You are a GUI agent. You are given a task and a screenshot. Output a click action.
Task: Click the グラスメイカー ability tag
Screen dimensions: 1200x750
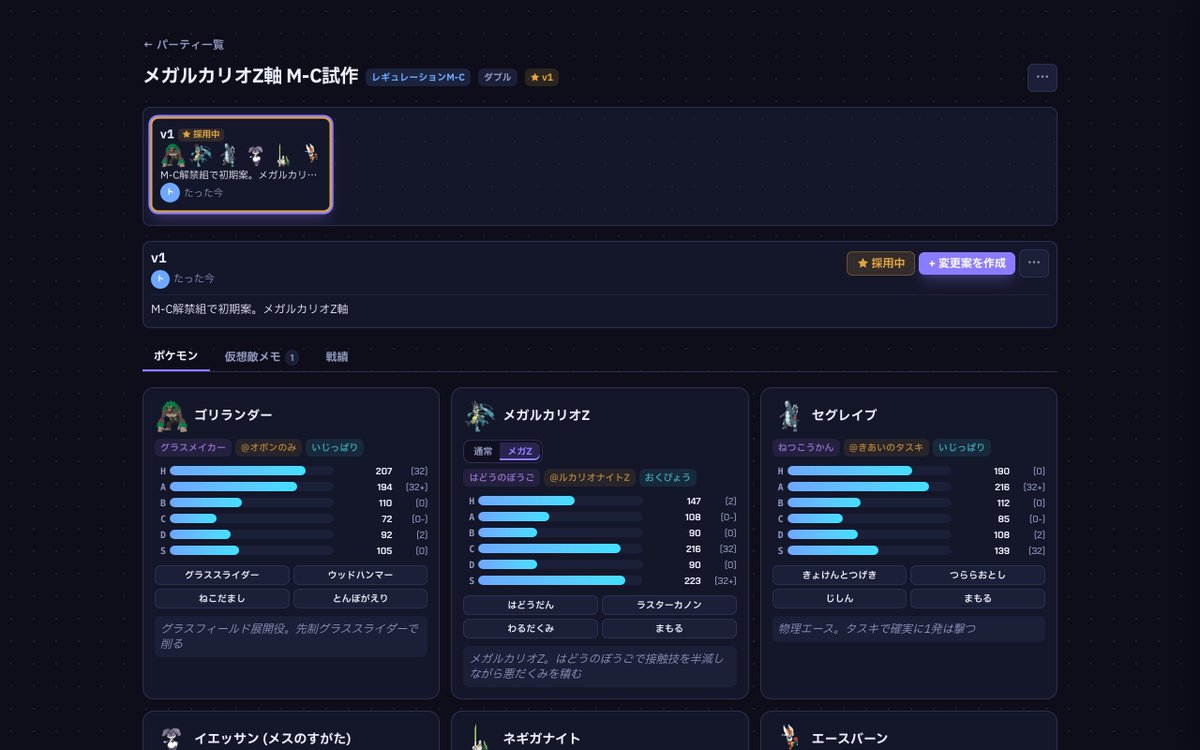[192, 448]
